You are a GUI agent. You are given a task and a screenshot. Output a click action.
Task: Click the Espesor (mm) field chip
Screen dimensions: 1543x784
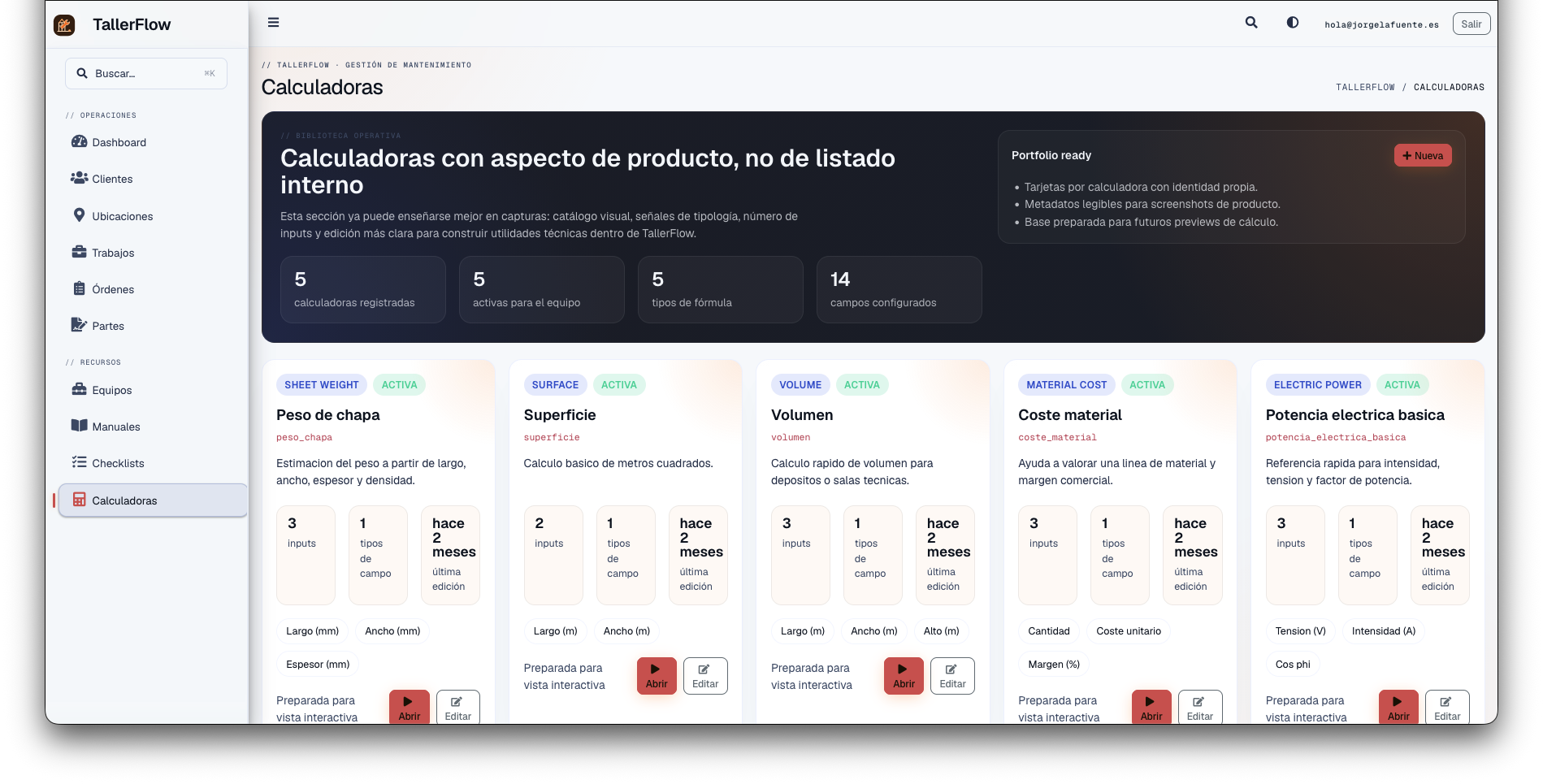coord(318,665)
